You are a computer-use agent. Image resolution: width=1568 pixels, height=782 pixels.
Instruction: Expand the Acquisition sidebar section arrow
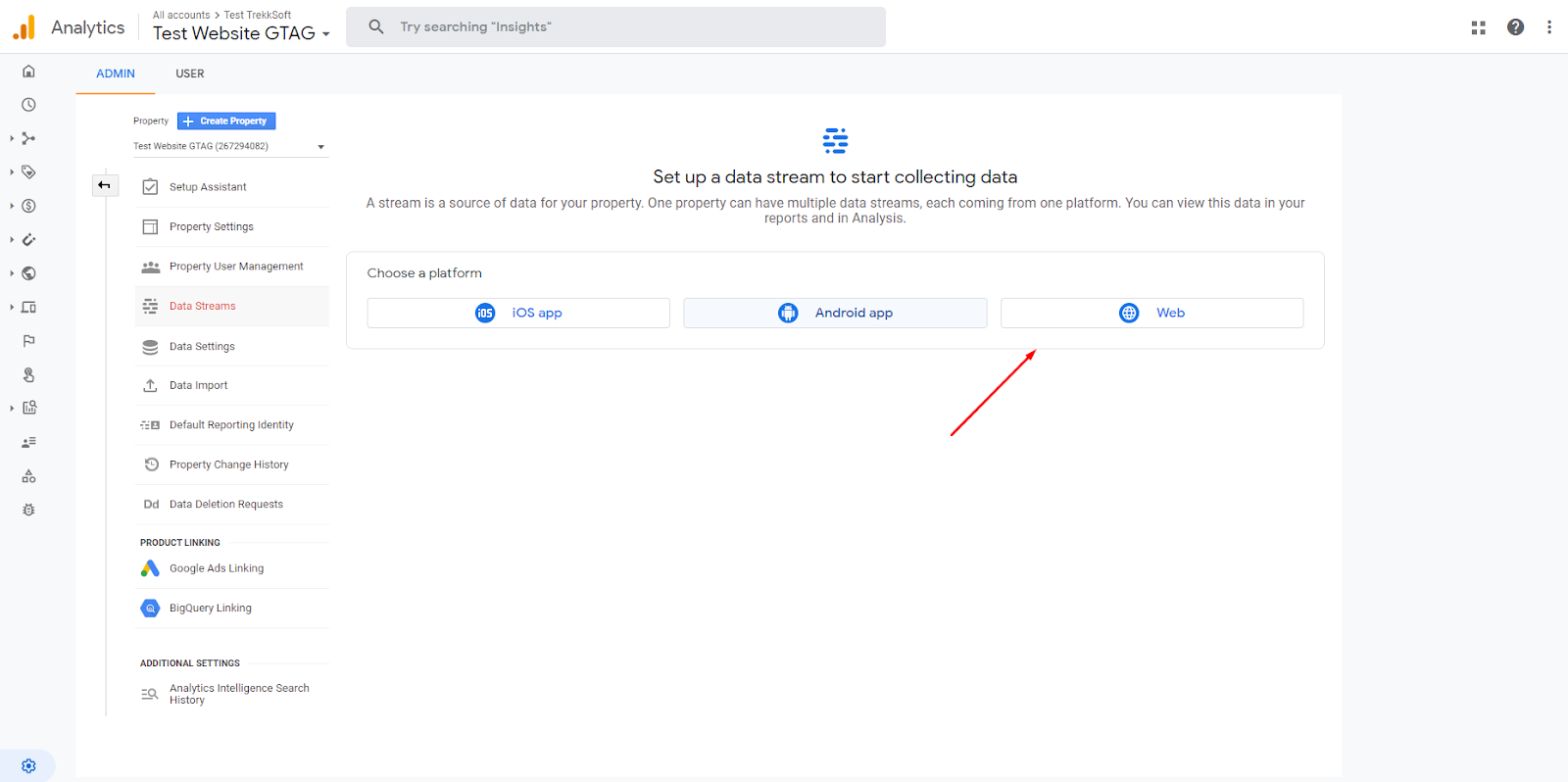12,138
